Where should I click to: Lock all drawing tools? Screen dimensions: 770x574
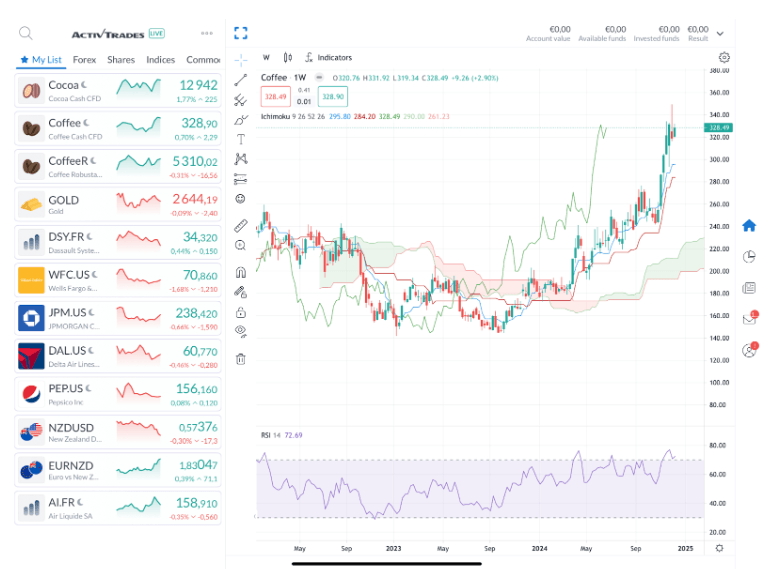pyautogui.click(x=241, y=312)
